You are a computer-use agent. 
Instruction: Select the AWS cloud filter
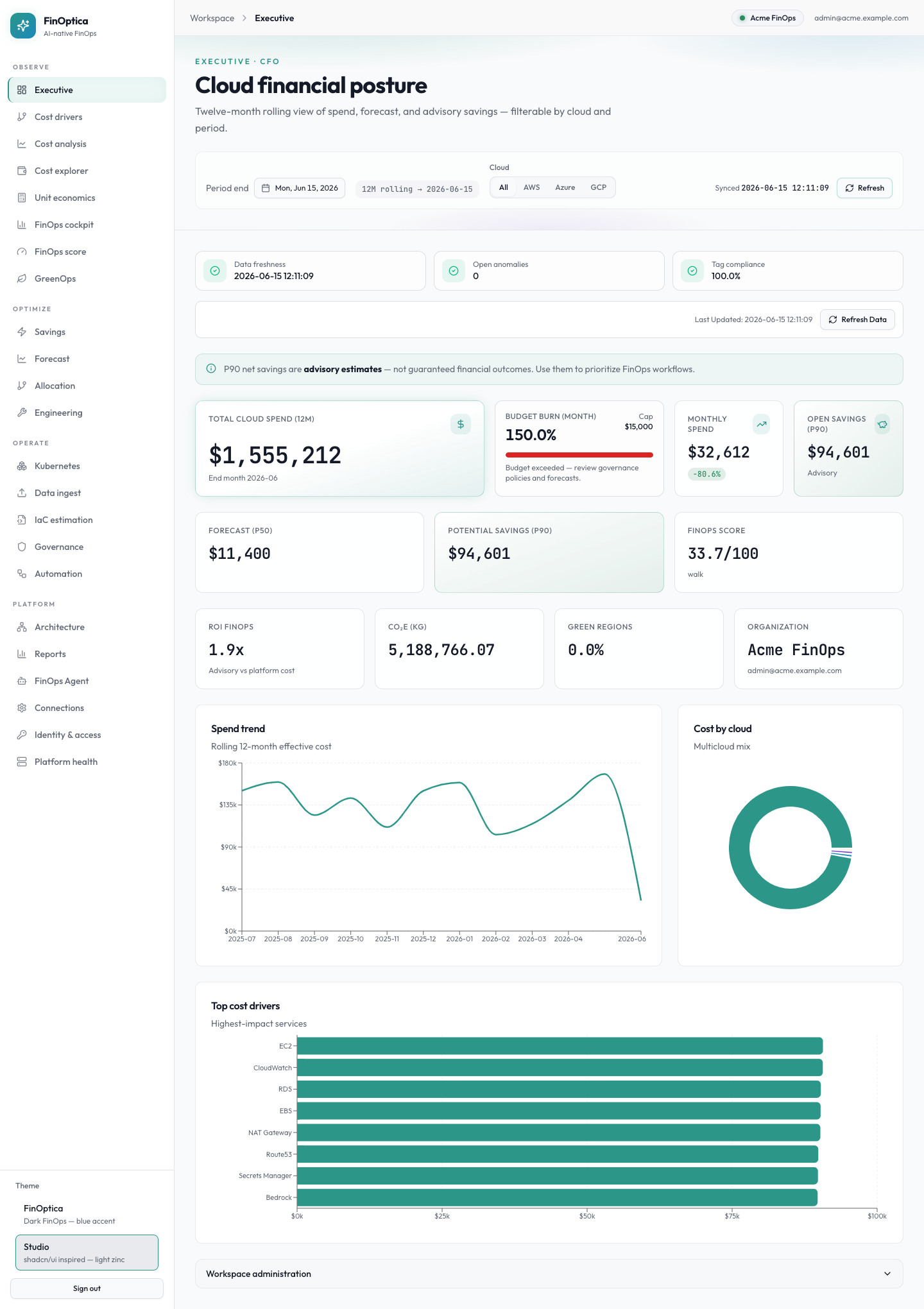tap(531, 187)
